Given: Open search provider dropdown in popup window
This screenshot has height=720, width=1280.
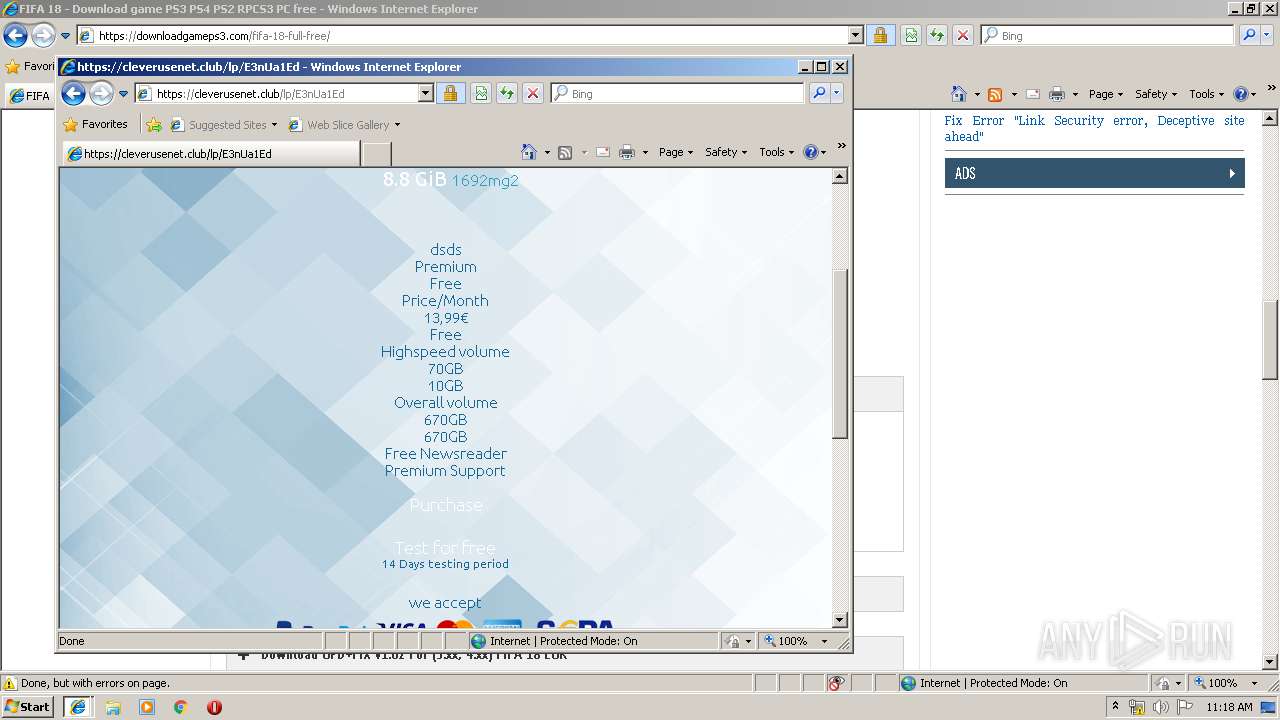Looking at the screenshot, I should click(x=837, y=93).
